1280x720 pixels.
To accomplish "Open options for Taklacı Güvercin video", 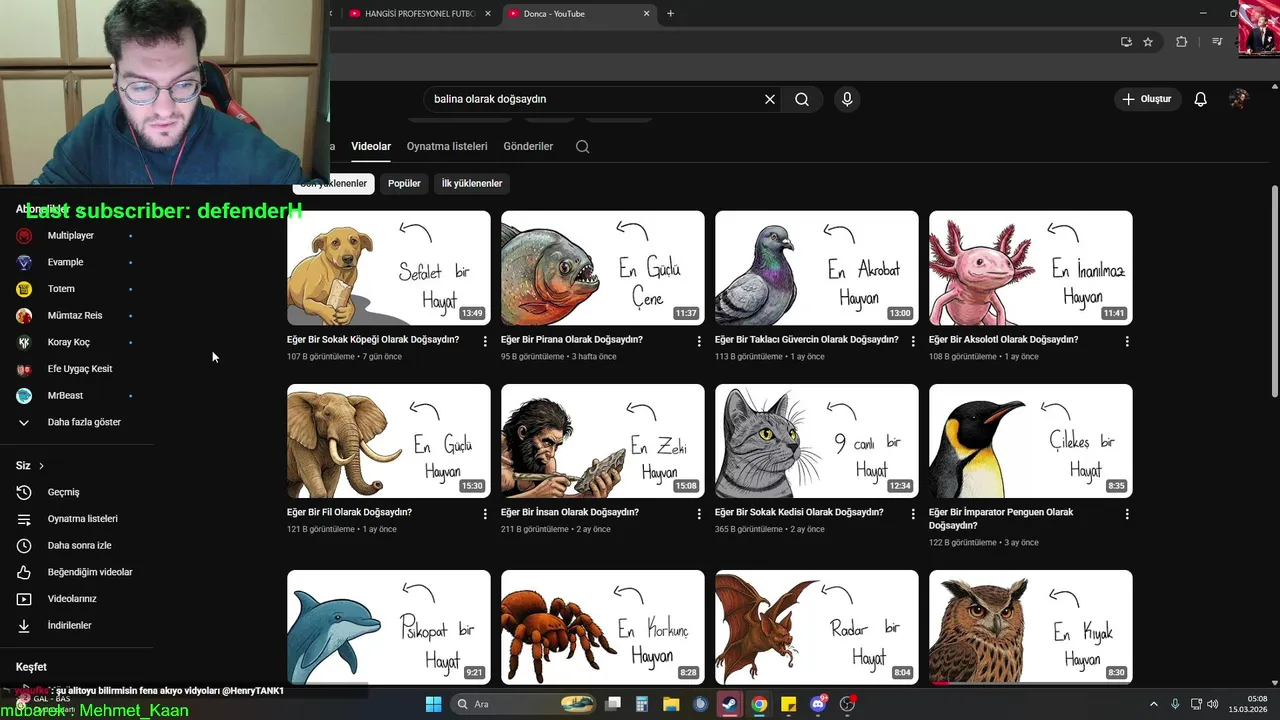I will click(x=913, y=341).
